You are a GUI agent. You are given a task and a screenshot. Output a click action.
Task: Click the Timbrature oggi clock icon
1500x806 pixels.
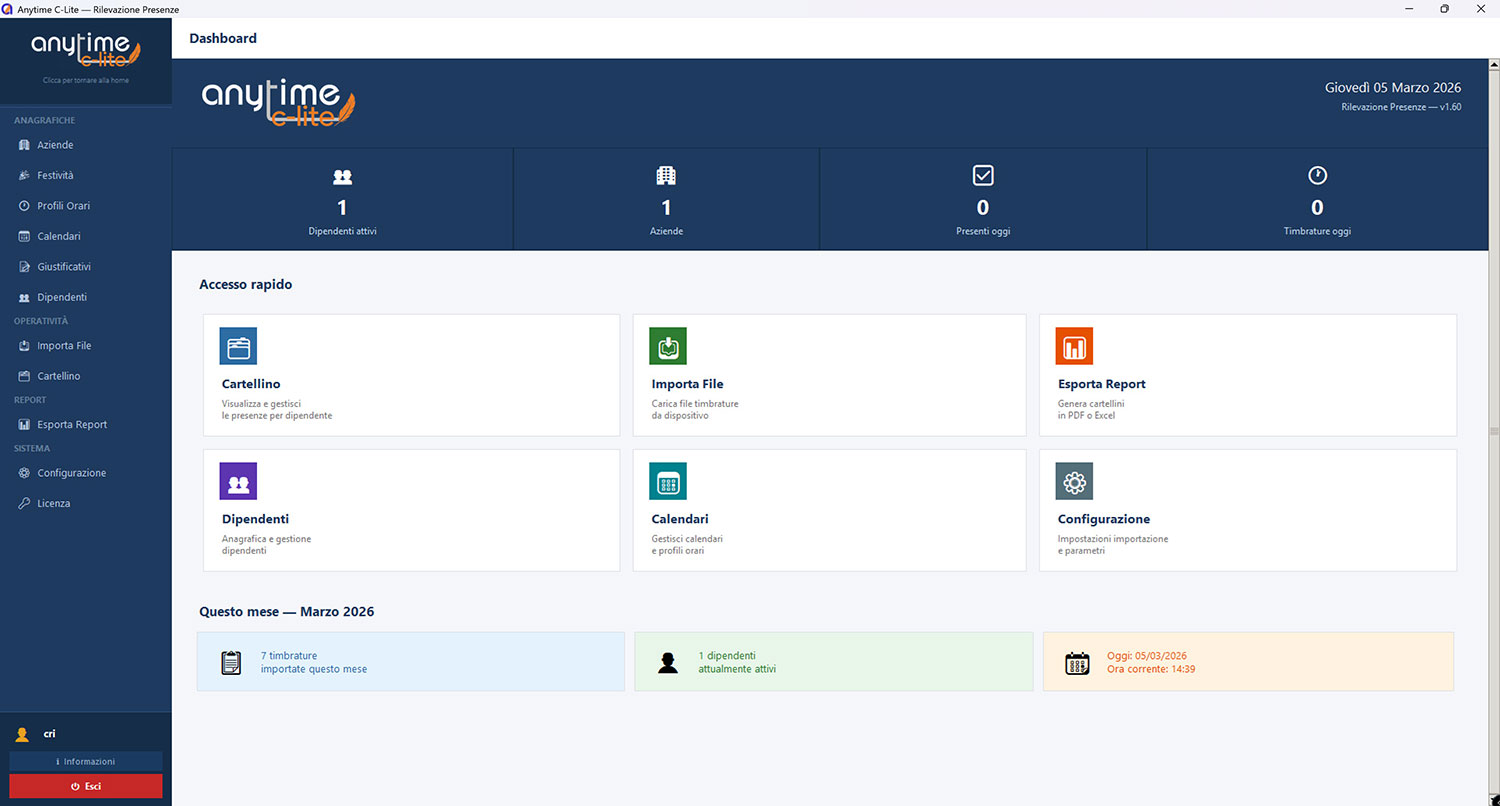coord(1317,176)
